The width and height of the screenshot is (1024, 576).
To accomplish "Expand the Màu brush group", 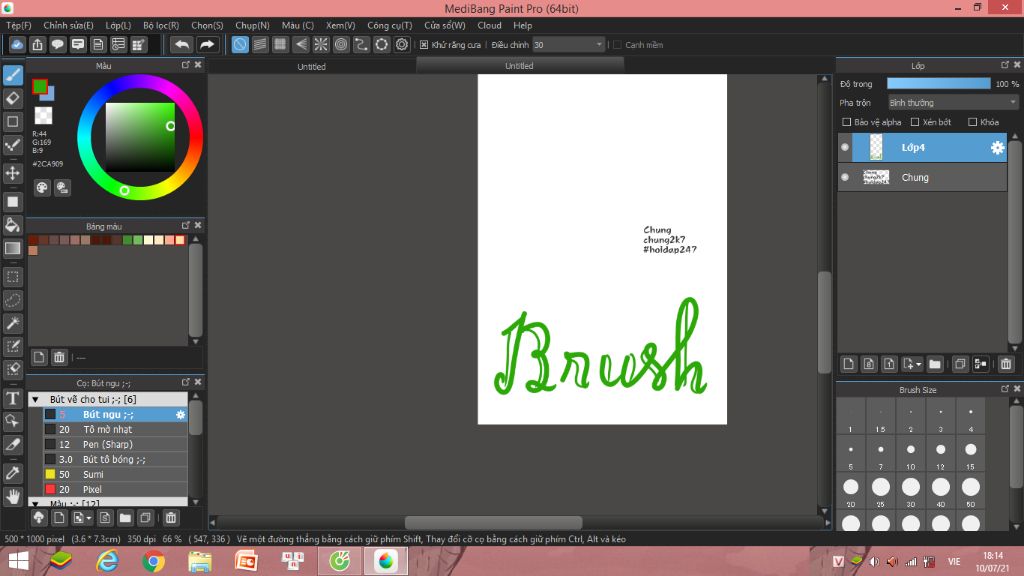I will (x=35, y=504).
